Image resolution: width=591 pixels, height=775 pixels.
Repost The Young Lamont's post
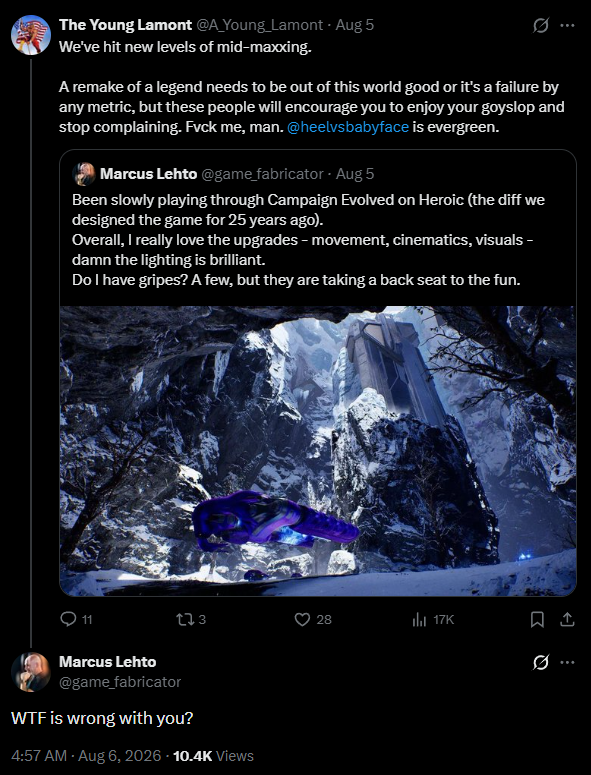tap(184, 619)
